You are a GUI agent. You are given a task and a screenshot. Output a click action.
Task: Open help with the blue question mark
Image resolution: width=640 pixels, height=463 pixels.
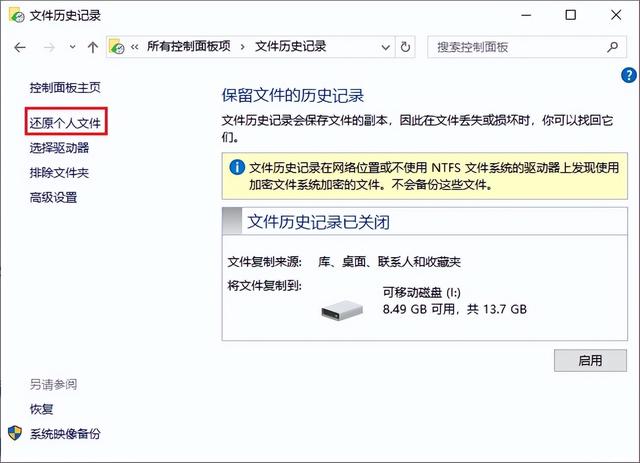(x=629, y=75)
